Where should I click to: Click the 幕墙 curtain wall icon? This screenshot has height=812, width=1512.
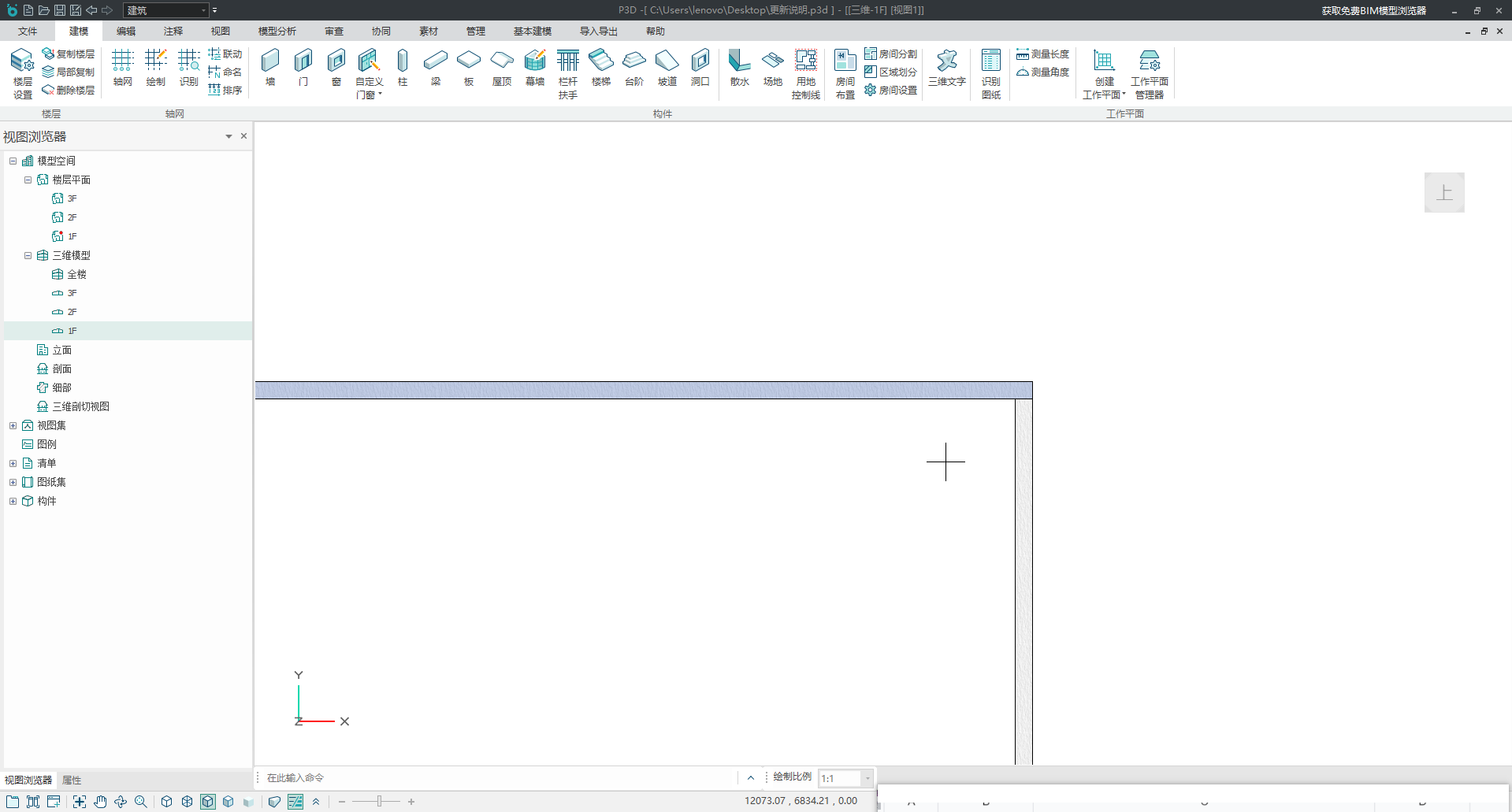pos(535,68)
